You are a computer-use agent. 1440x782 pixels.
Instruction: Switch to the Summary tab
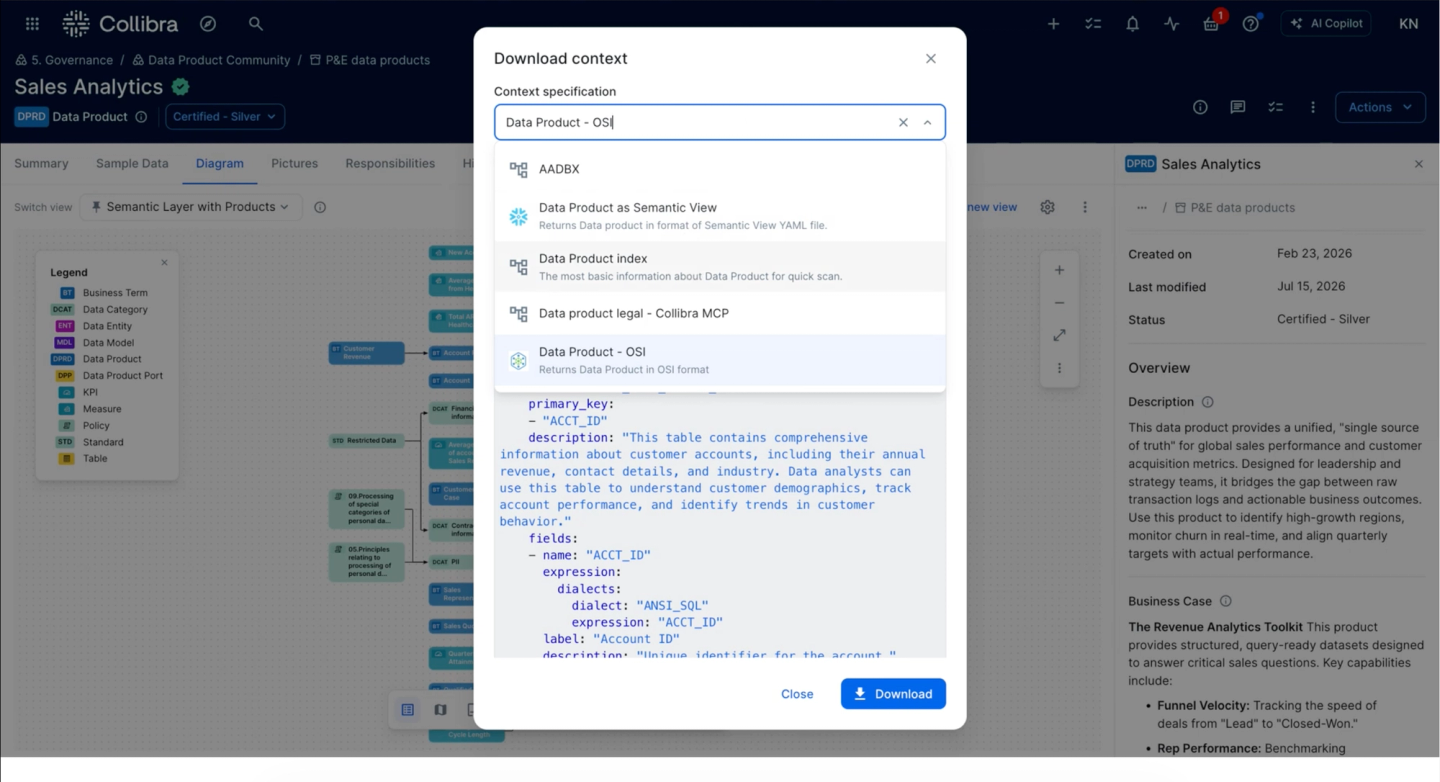click(41, 163)
